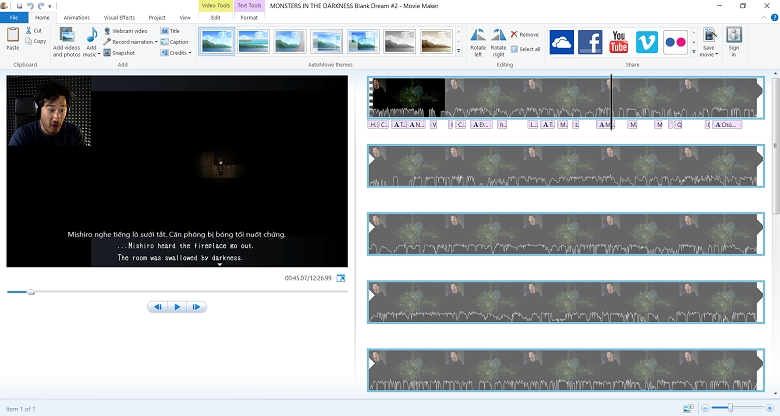Viewport: 780px width, 416px height.
Task: Click the second row of timeline clips
Action: click(x=566, y=166)
